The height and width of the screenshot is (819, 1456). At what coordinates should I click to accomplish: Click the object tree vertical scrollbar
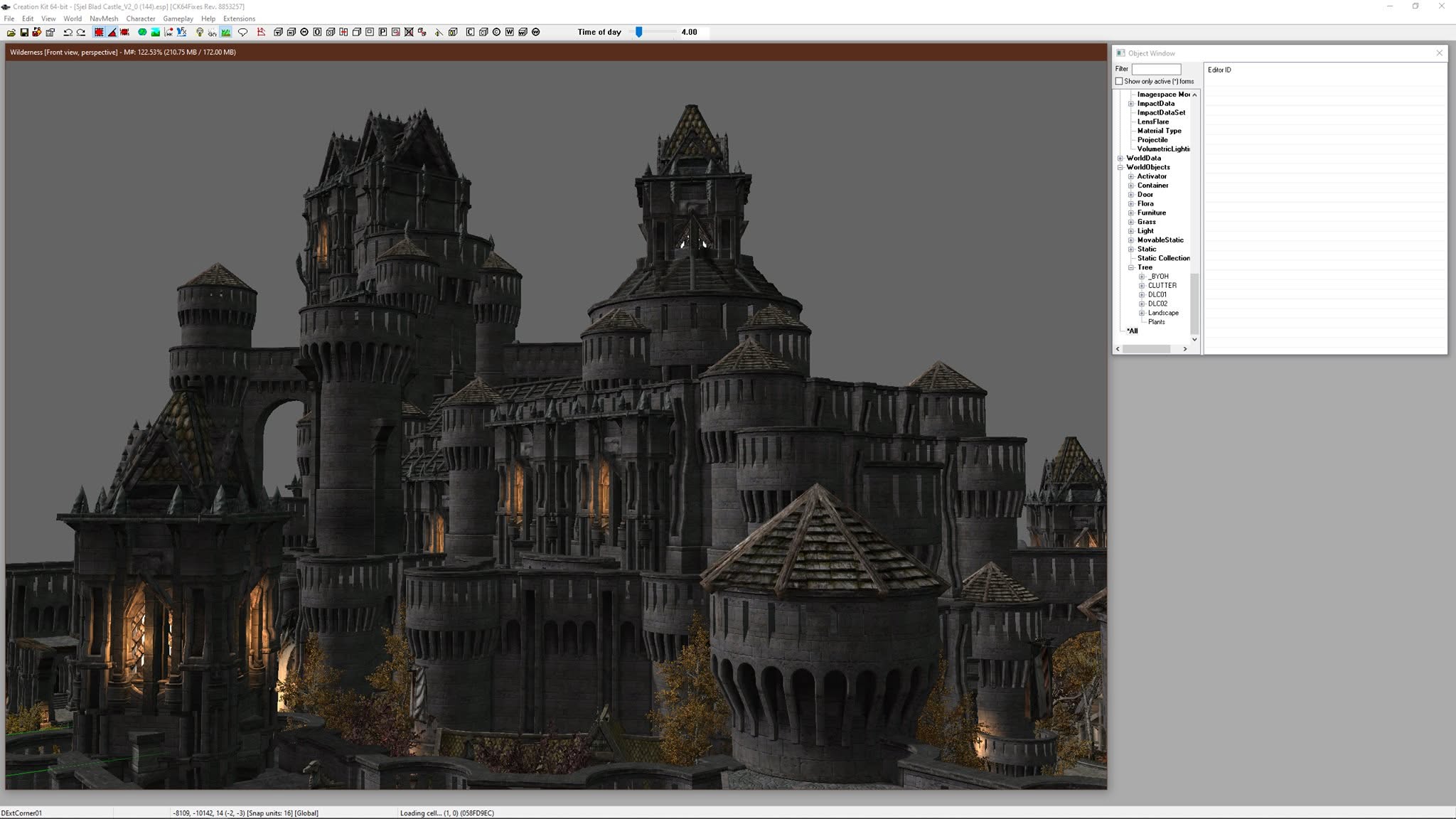point(1194,304)
